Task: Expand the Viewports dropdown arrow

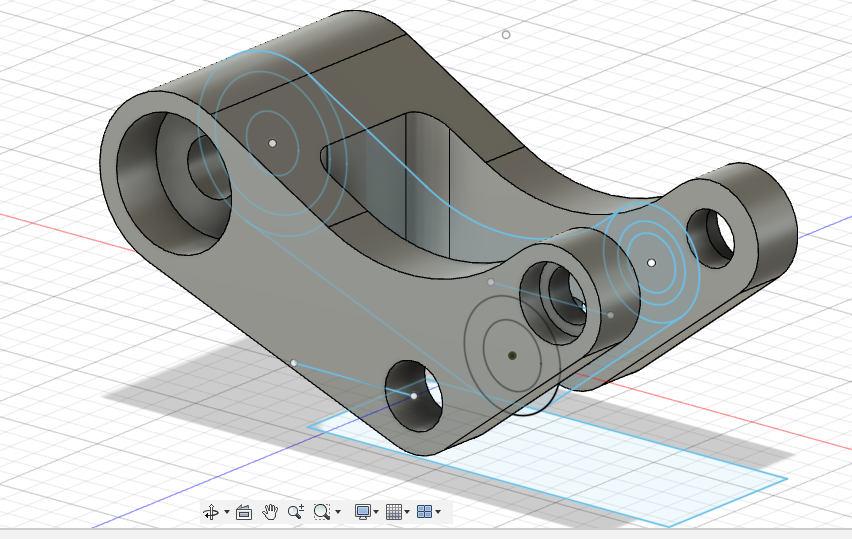Action: [438, 513]
